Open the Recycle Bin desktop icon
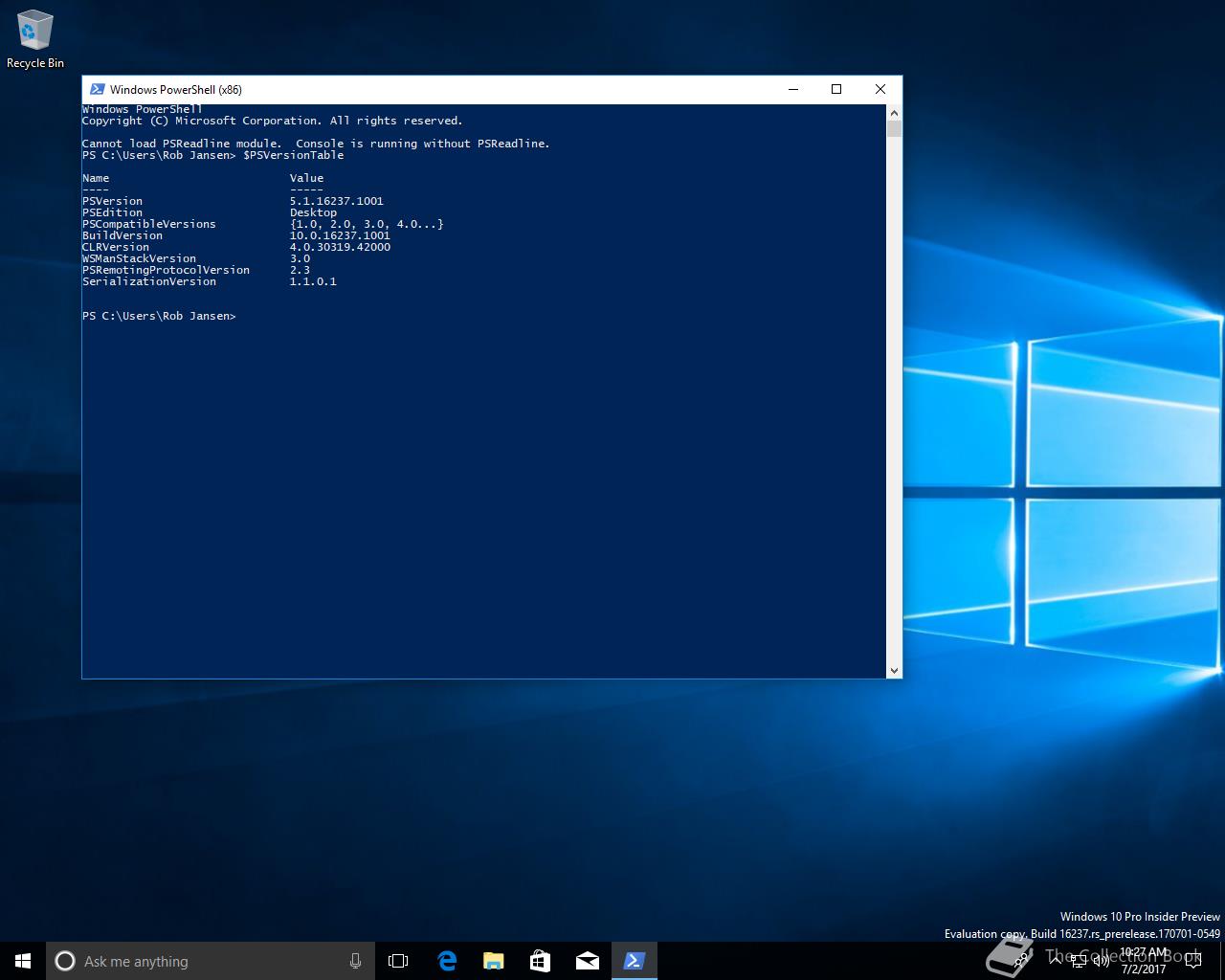 pos(34,40)
